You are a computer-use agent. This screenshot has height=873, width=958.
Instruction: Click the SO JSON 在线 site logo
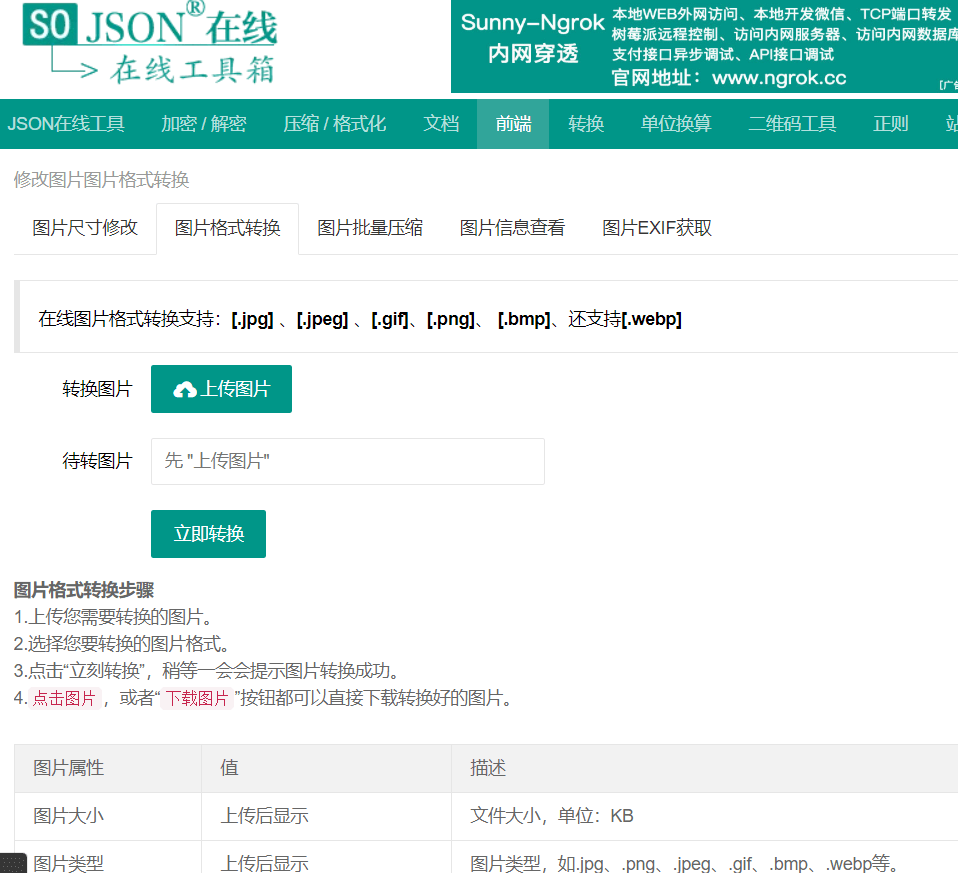coord(150,43)
